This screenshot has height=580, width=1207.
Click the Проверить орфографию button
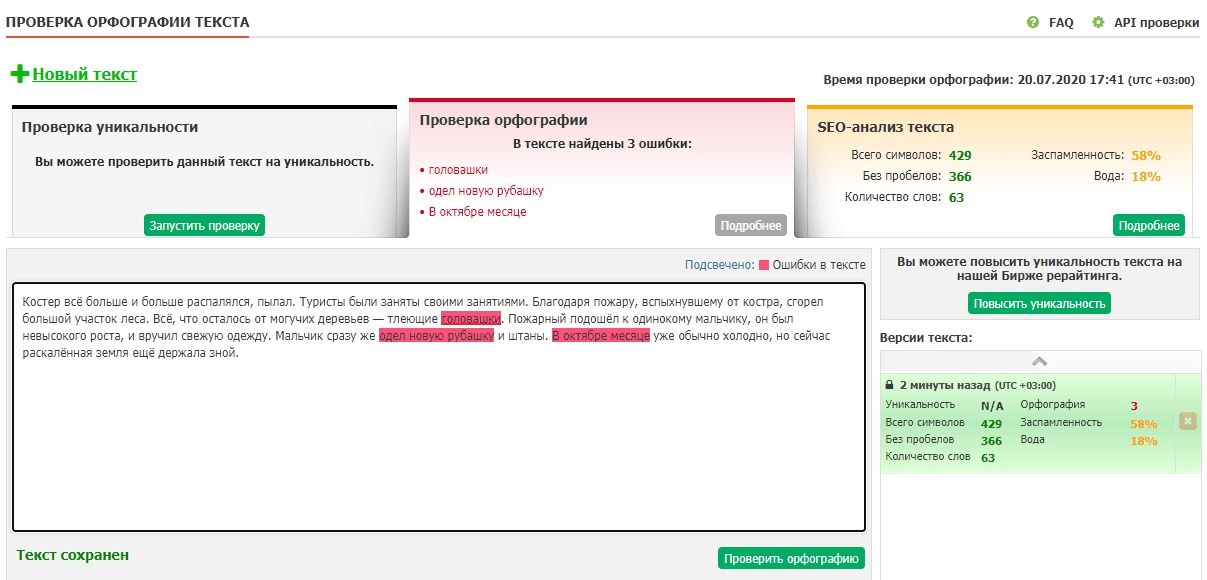791,558
